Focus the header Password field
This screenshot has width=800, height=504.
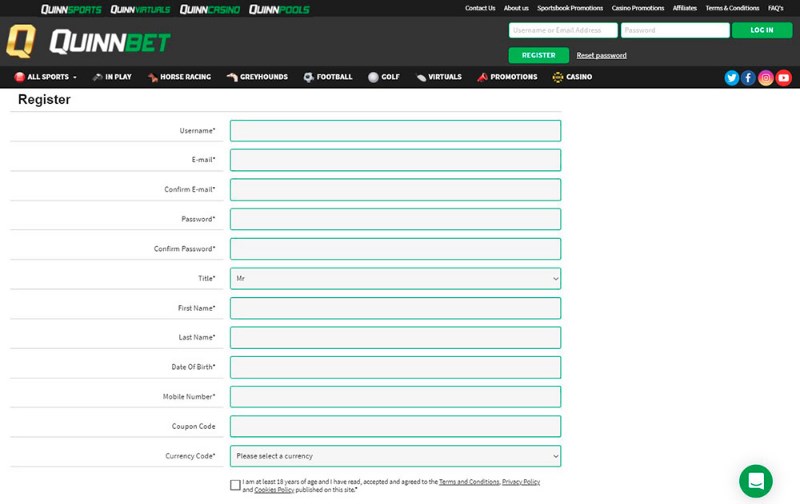pos(675,30)
